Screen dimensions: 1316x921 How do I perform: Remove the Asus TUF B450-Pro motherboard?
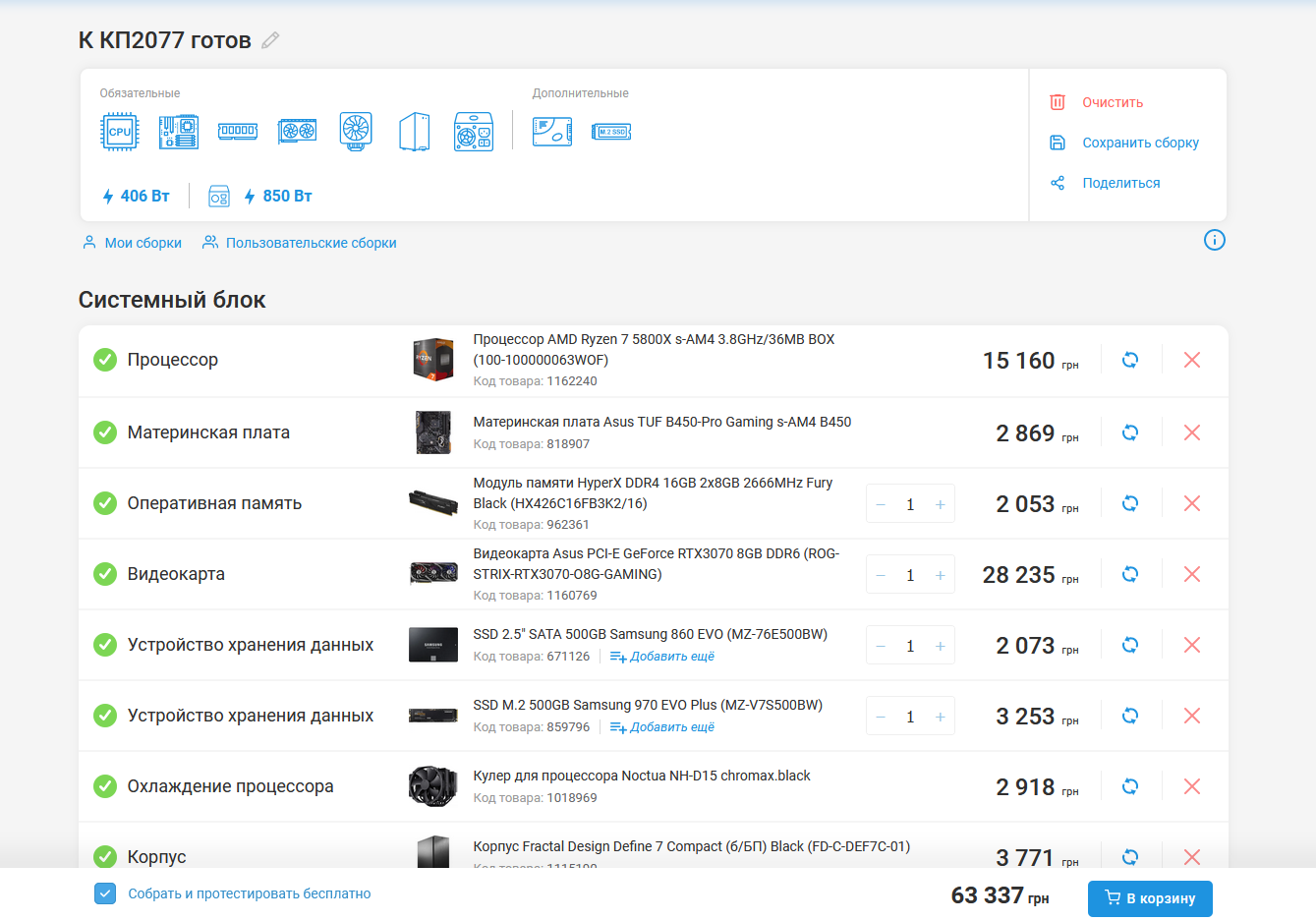point(1192,432)
